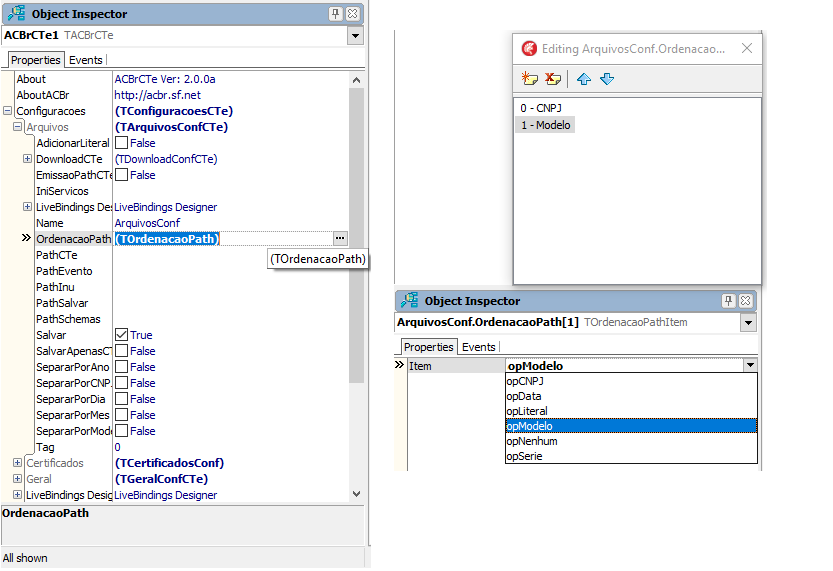The width and height of the screenshot is (833, 571).
Task: Click the Delete Selected item icon in collection editor
Action: tap(553, 79)
